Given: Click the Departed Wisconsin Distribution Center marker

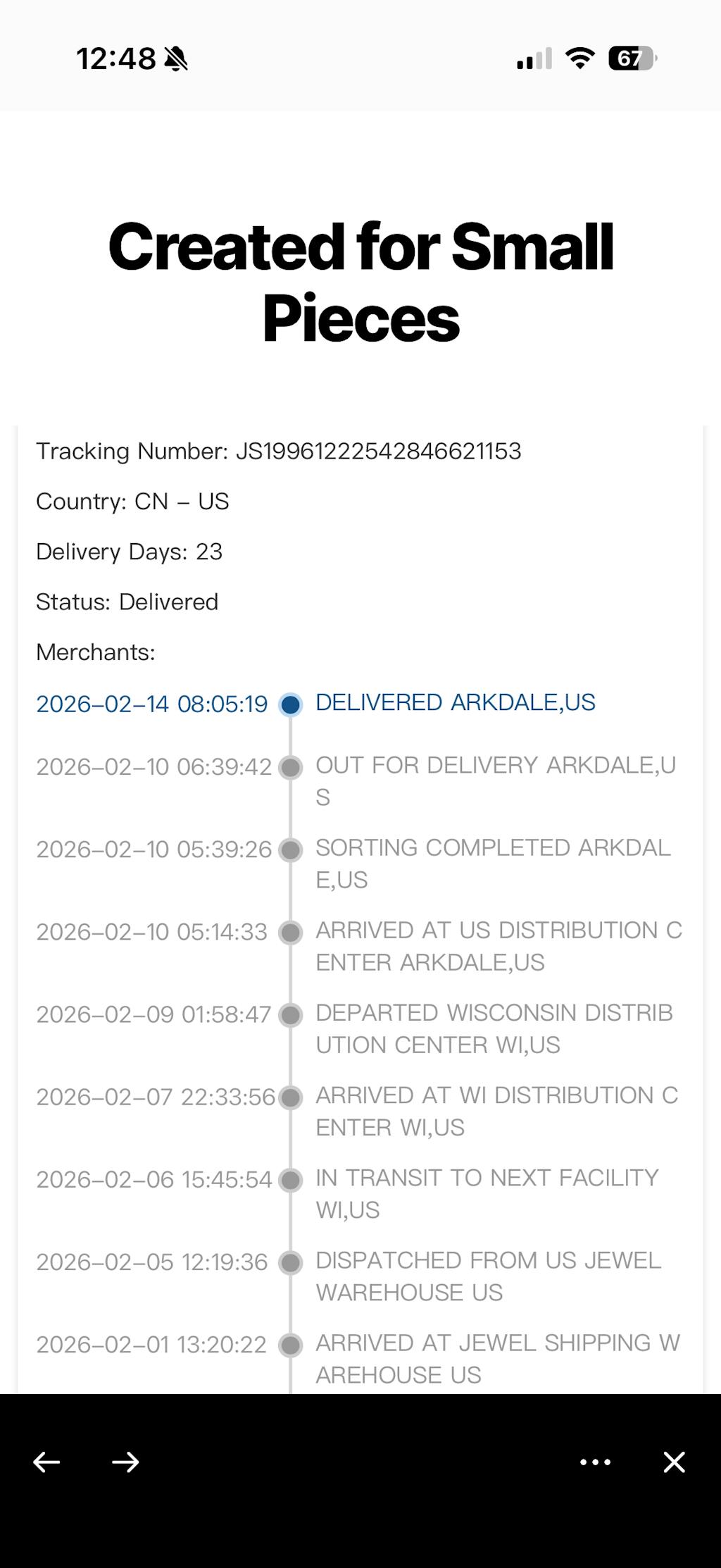Looking at the screenshot, I should (x=291, y=1015).
